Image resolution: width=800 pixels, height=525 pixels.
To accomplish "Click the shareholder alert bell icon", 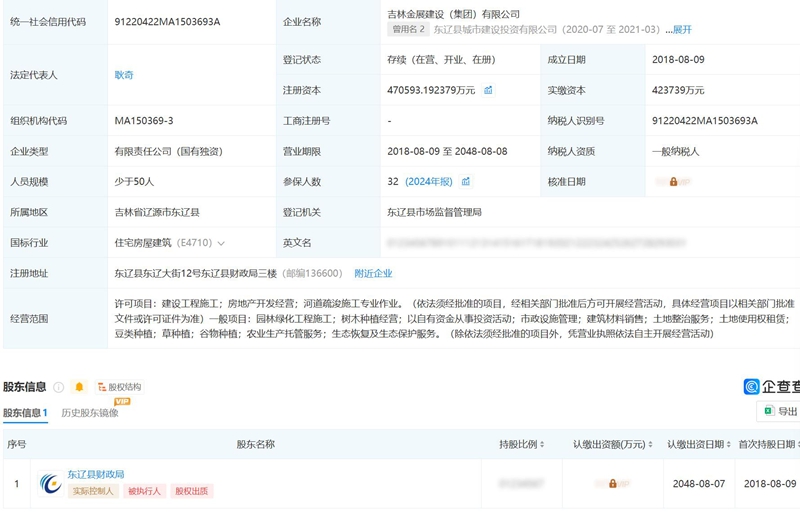I will [79, 387].
